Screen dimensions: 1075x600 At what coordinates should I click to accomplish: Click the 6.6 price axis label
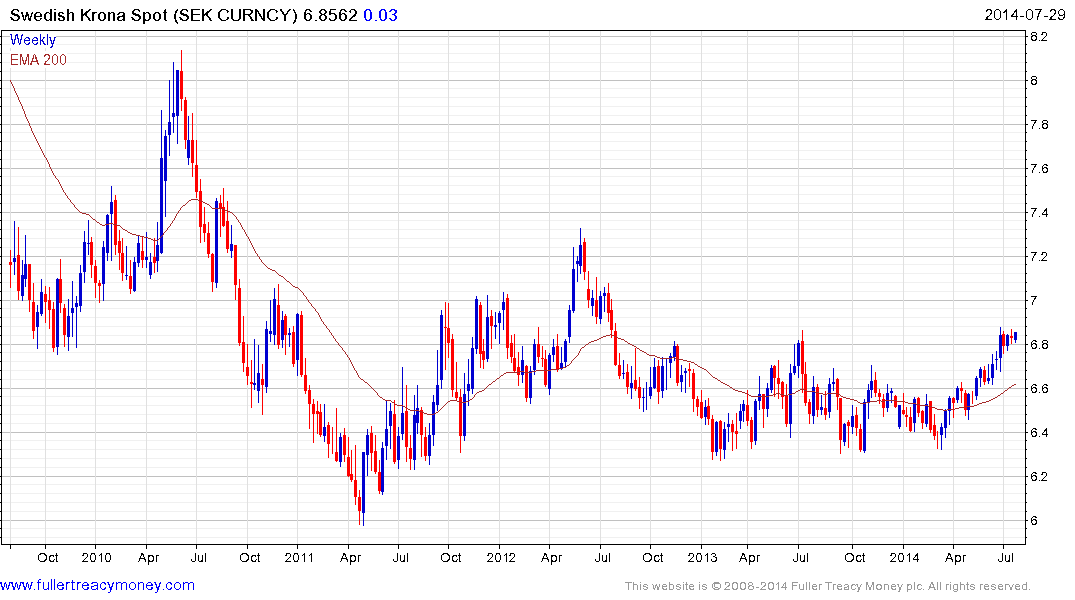[x=1039, y=389]
